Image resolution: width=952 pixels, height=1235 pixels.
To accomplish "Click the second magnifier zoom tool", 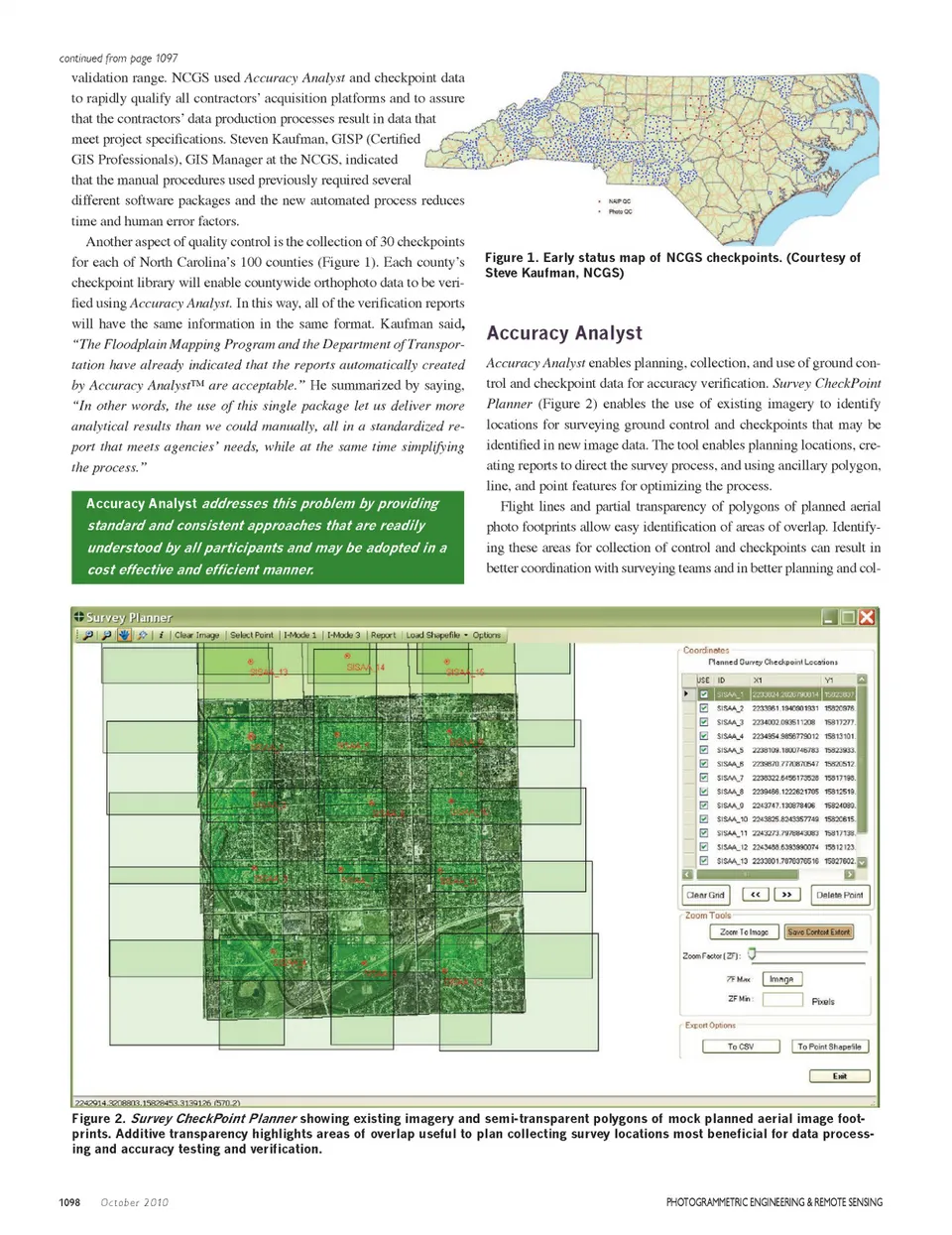I will click(106, 635).
